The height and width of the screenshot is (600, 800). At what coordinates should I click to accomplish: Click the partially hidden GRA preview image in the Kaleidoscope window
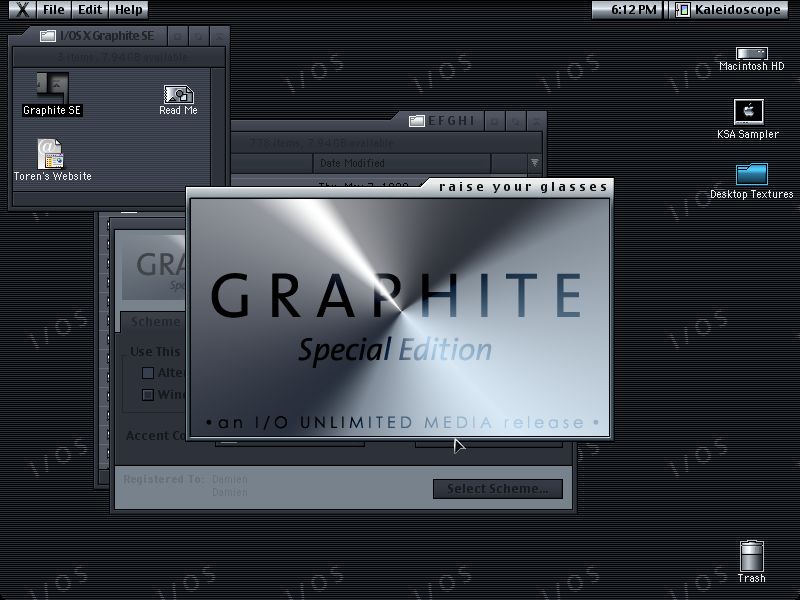pyautogui.click(x=154, y=268)
